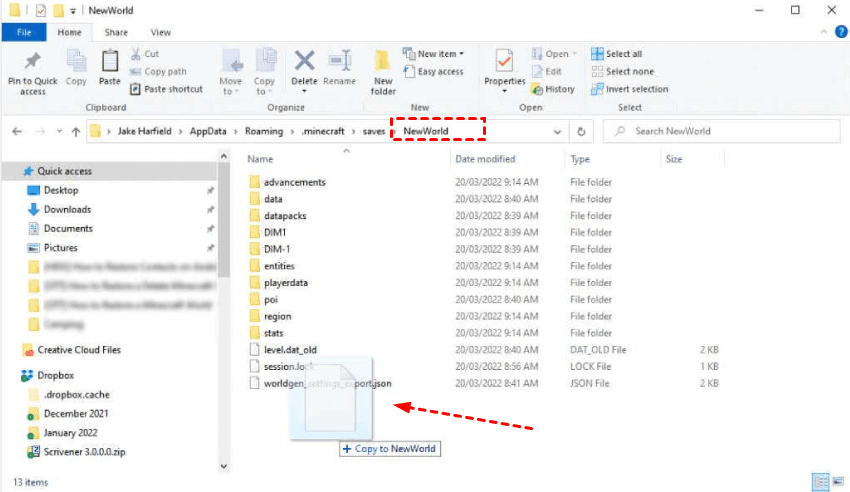Select the playerdata folder
This screenshot has width=850, height=492.
tap(286, 283)
